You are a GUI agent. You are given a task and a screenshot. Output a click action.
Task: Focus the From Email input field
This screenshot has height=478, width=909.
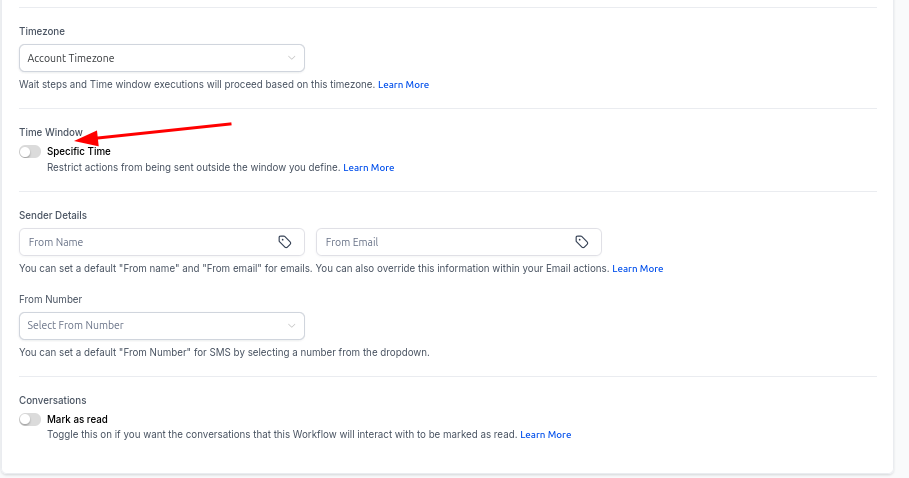point(440,242)
